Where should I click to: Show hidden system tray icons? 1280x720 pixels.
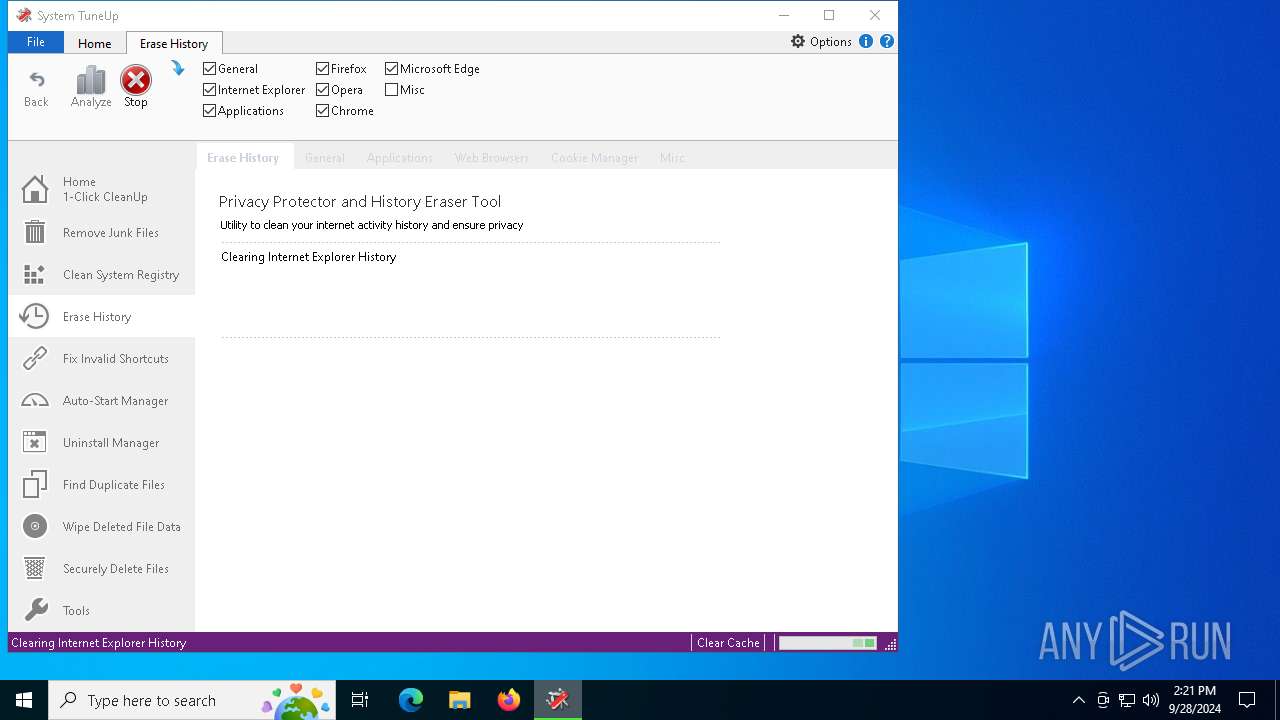coord(1078,700)
